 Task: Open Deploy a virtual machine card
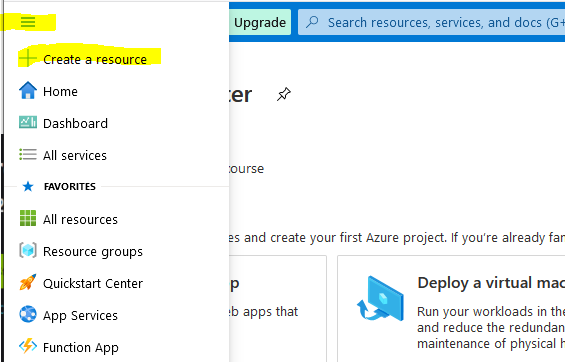click(451, 309)
